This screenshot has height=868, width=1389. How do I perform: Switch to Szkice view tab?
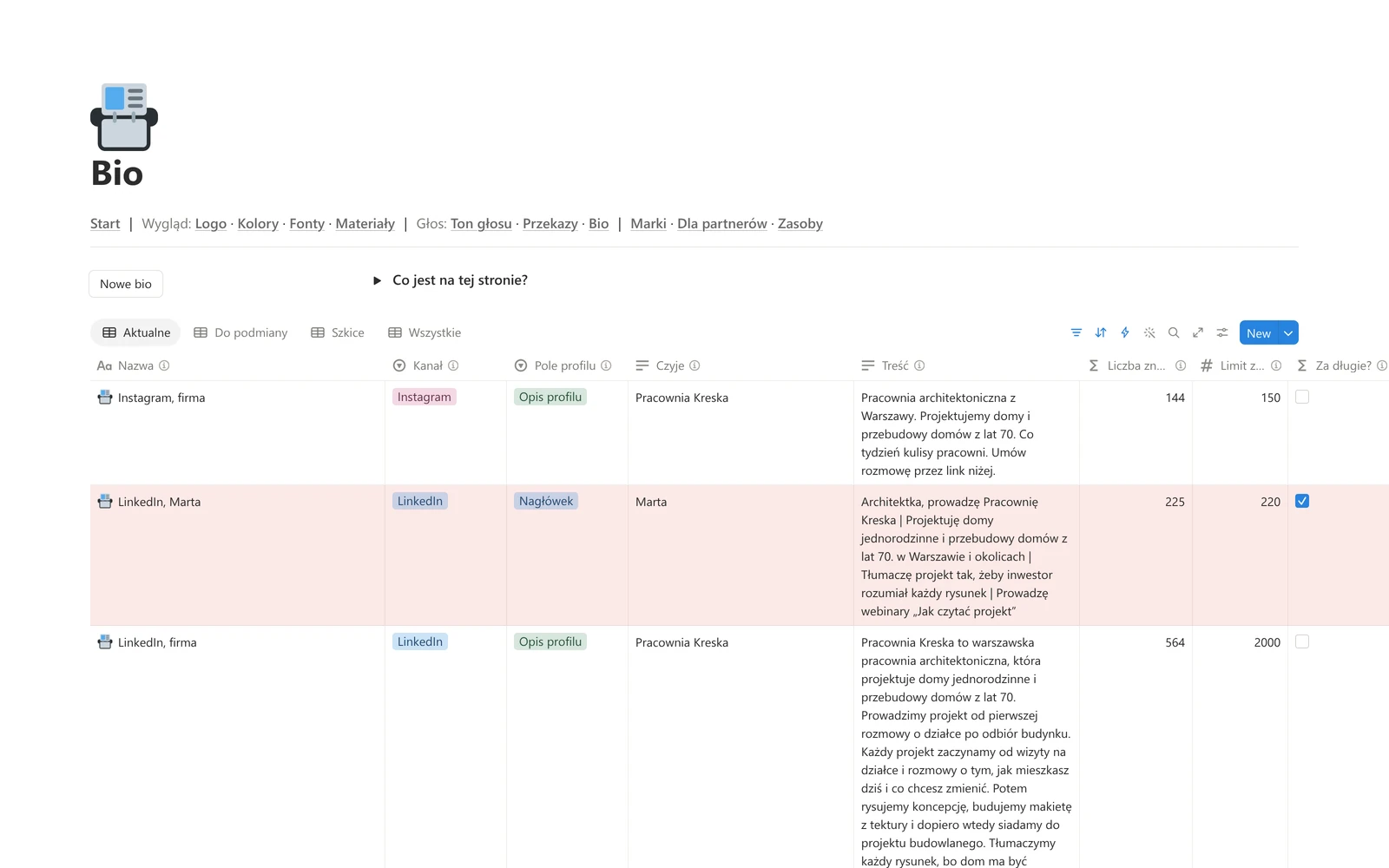338,332
